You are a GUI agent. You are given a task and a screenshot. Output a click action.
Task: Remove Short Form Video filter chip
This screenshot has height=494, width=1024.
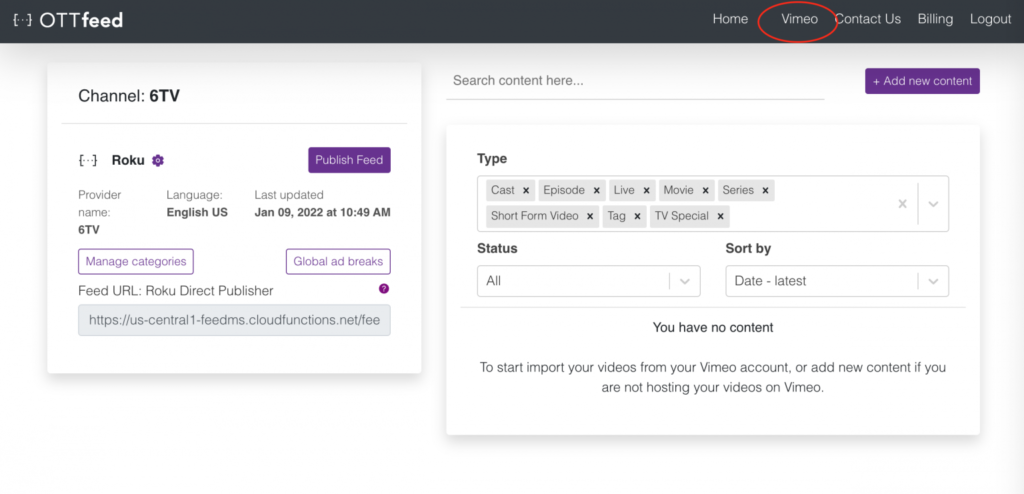pyautogui.click(x=591, y=216)
